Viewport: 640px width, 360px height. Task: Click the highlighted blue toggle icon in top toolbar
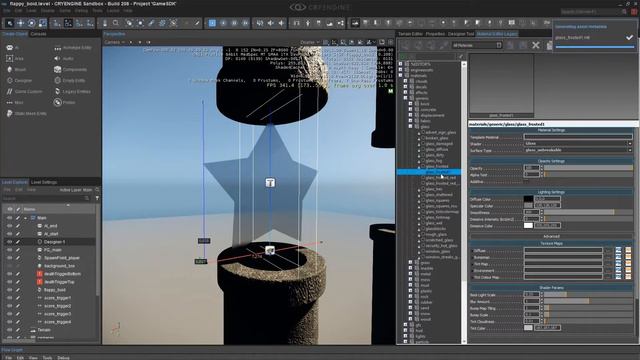212,23
